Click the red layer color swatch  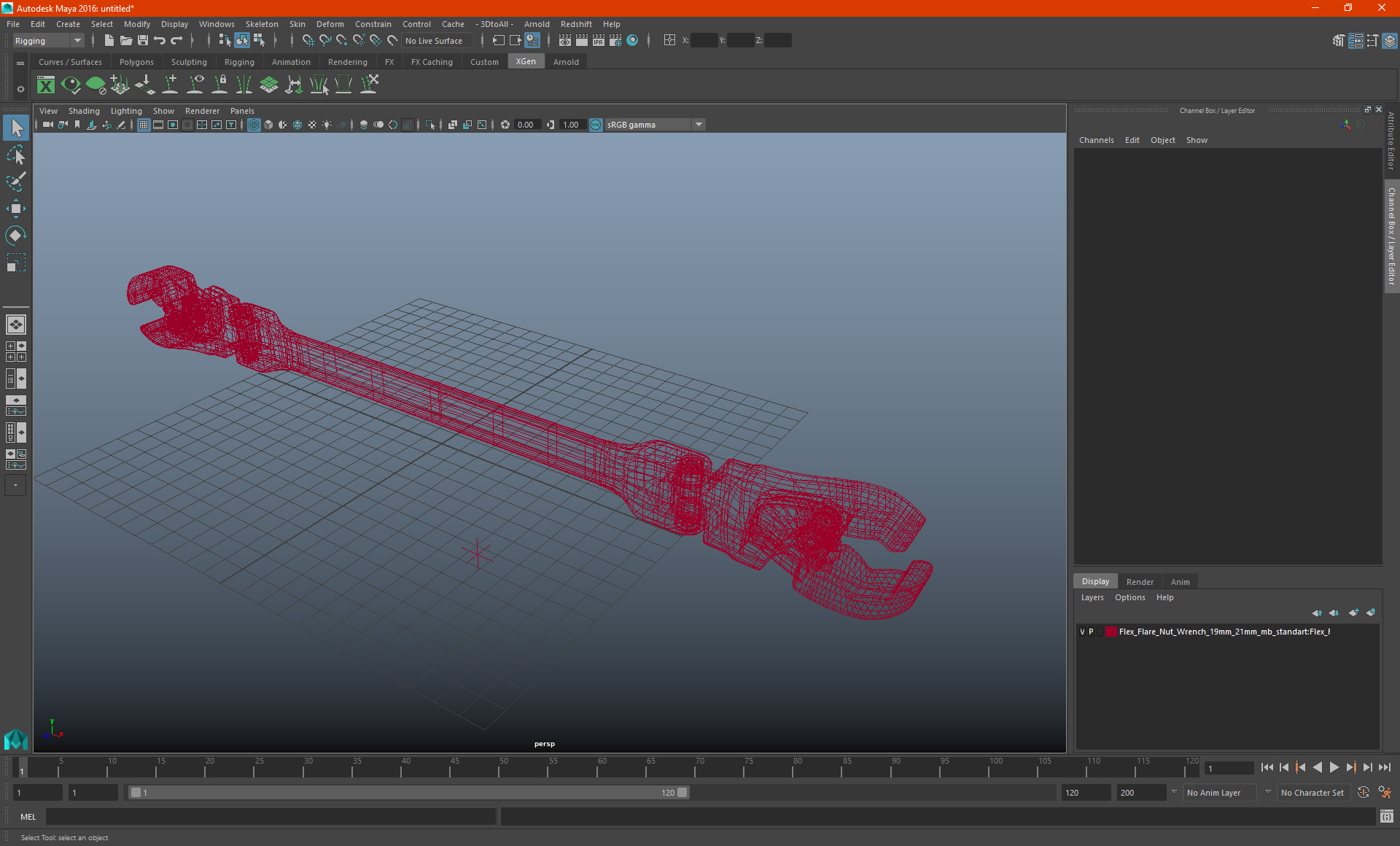(1111, 632)
